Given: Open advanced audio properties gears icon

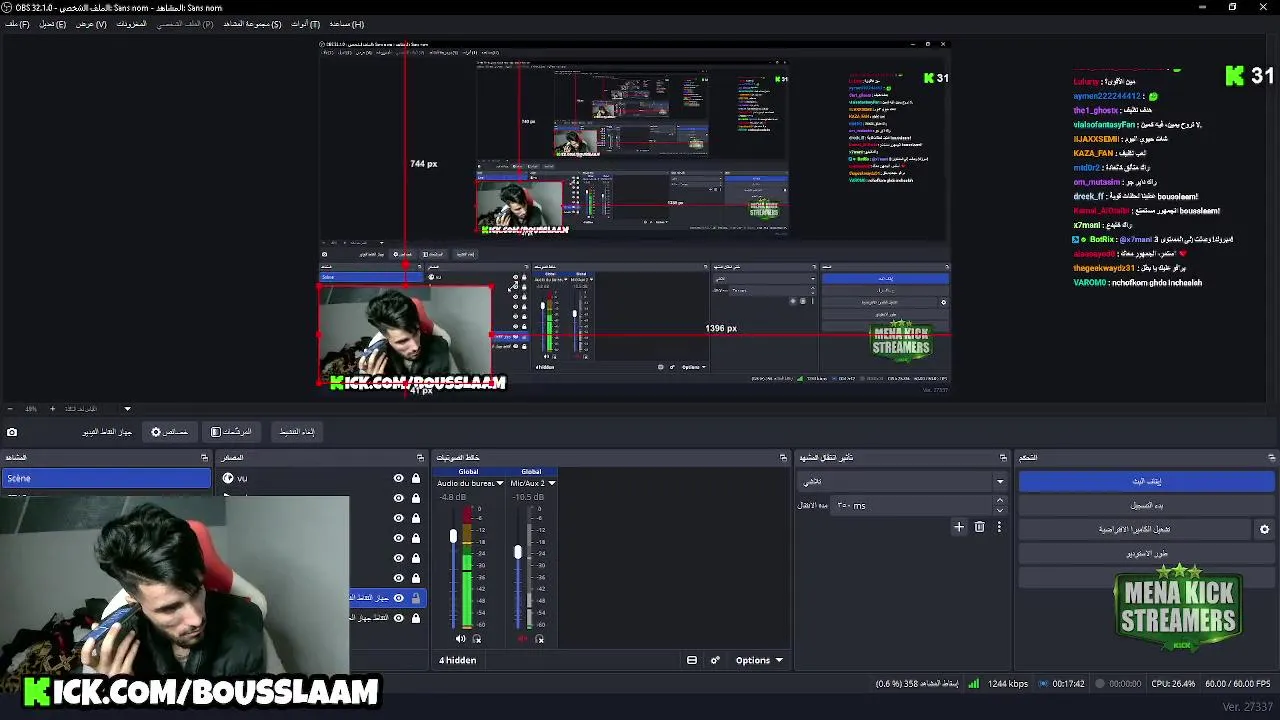Looking at the screenshot, I should [x=715, y=660].
